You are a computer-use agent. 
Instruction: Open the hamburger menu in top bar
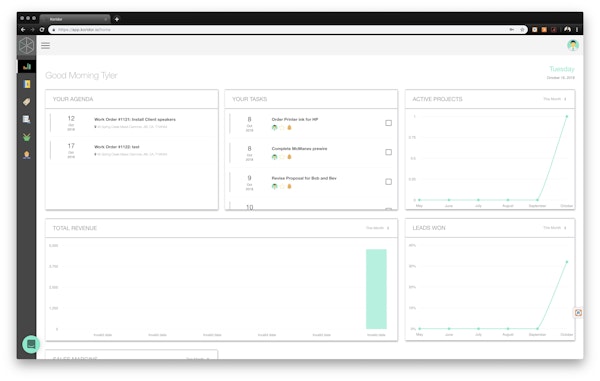point(46,46)
